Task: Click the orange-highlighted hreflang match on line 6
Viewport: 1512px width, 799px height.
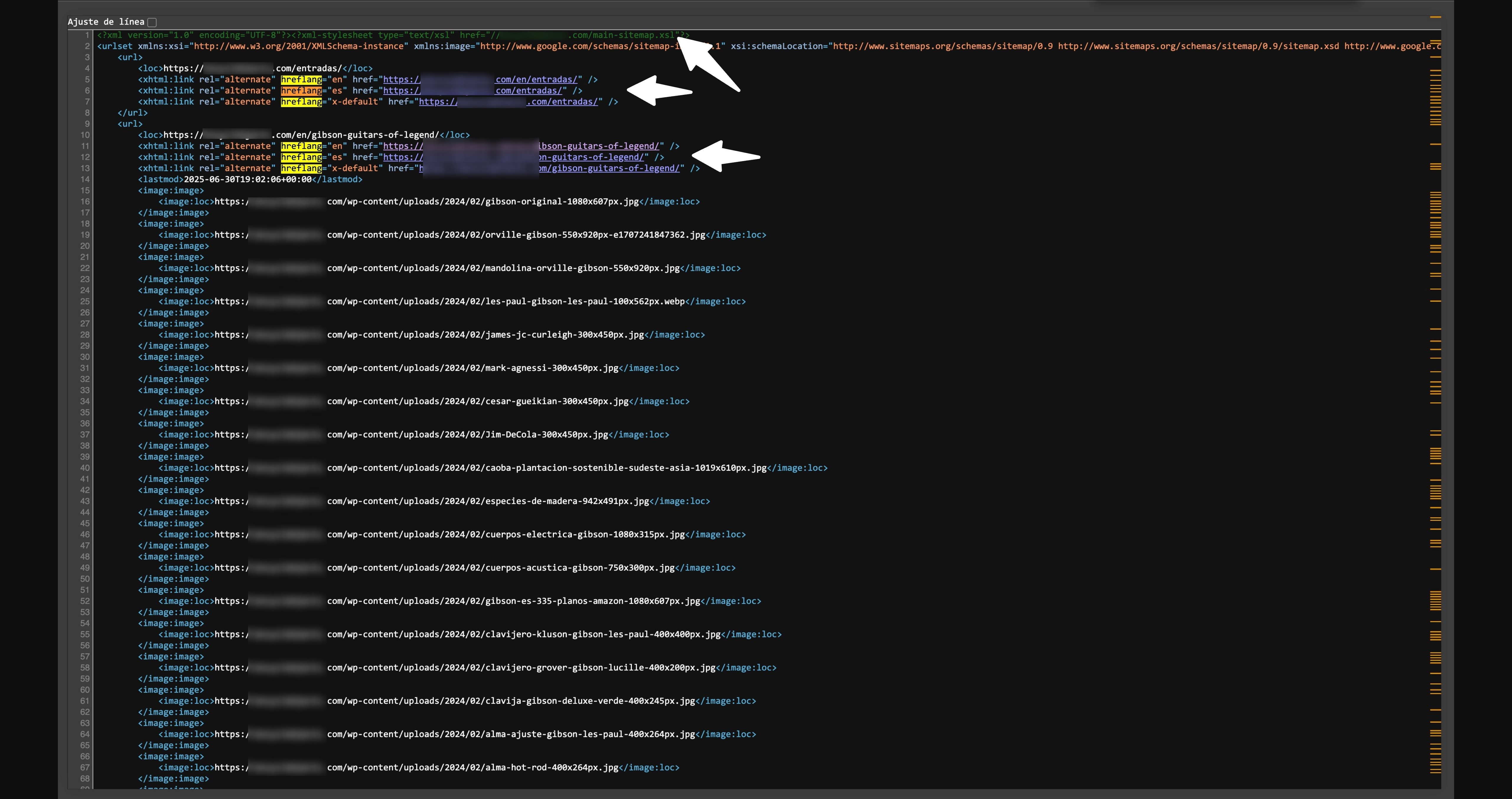Action: pos(301,90)
